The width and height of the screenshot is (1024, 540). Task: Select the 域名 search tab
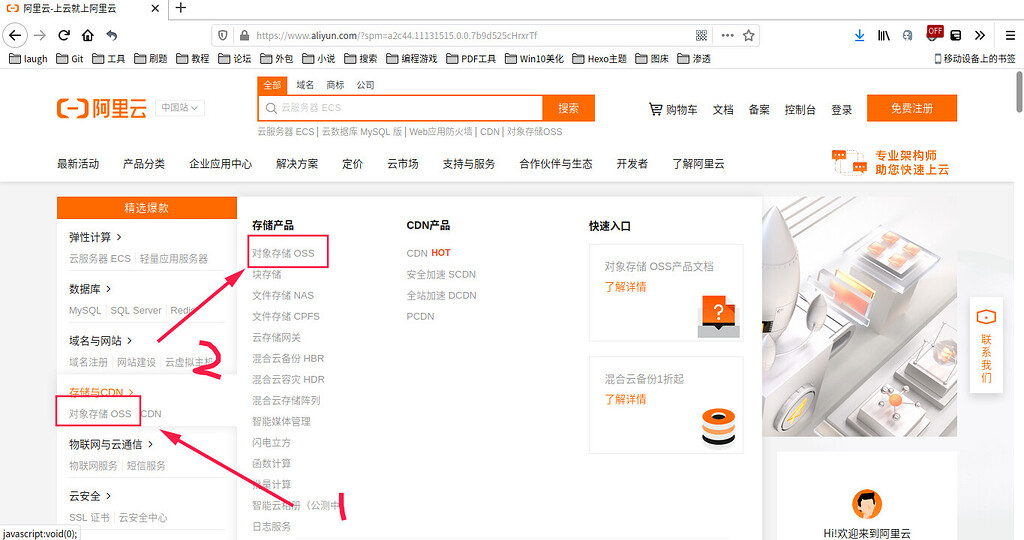click(305, 85)
